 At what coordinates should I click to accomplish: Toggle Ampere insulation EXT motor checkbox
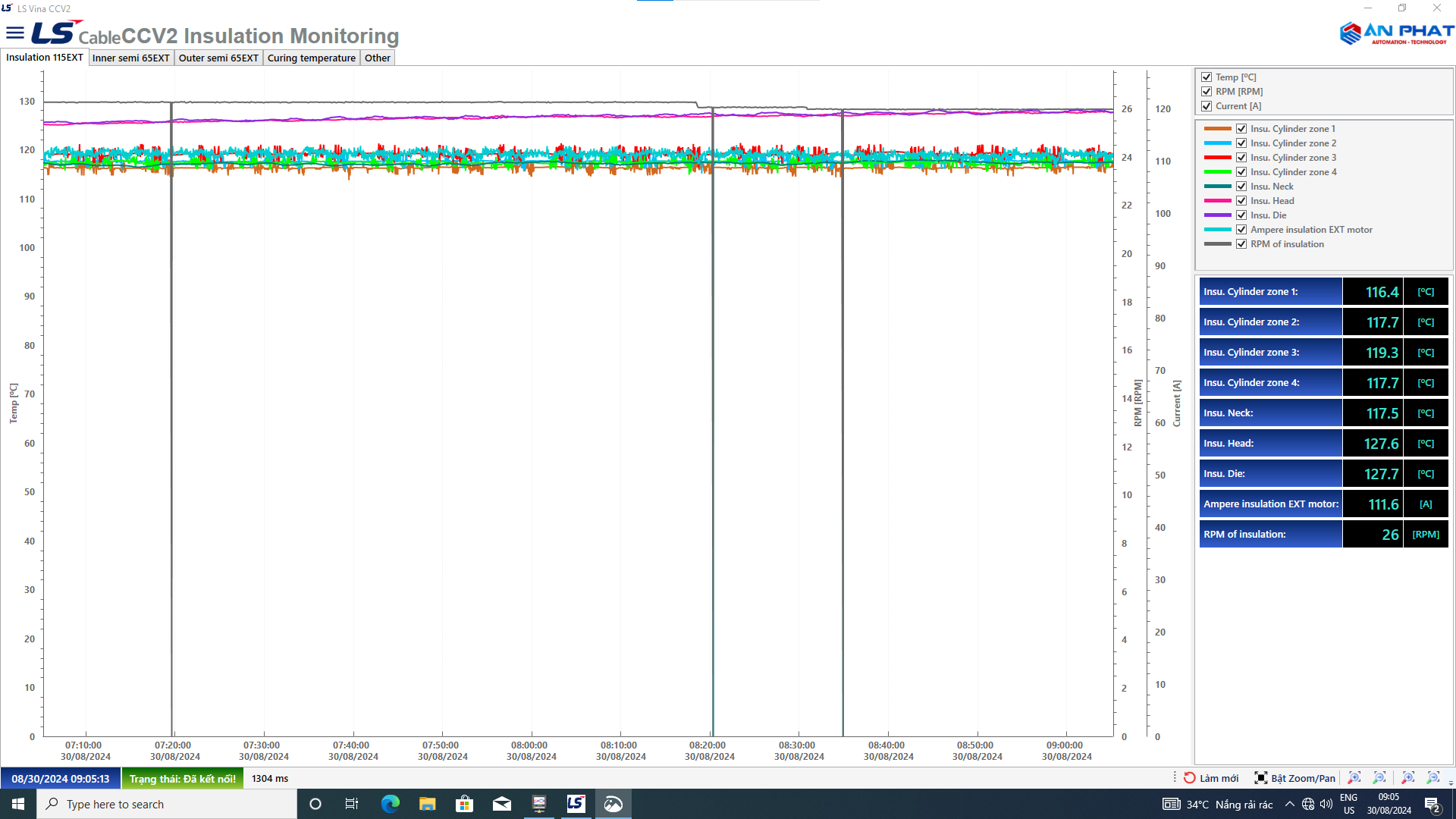tap(1241, 230)
